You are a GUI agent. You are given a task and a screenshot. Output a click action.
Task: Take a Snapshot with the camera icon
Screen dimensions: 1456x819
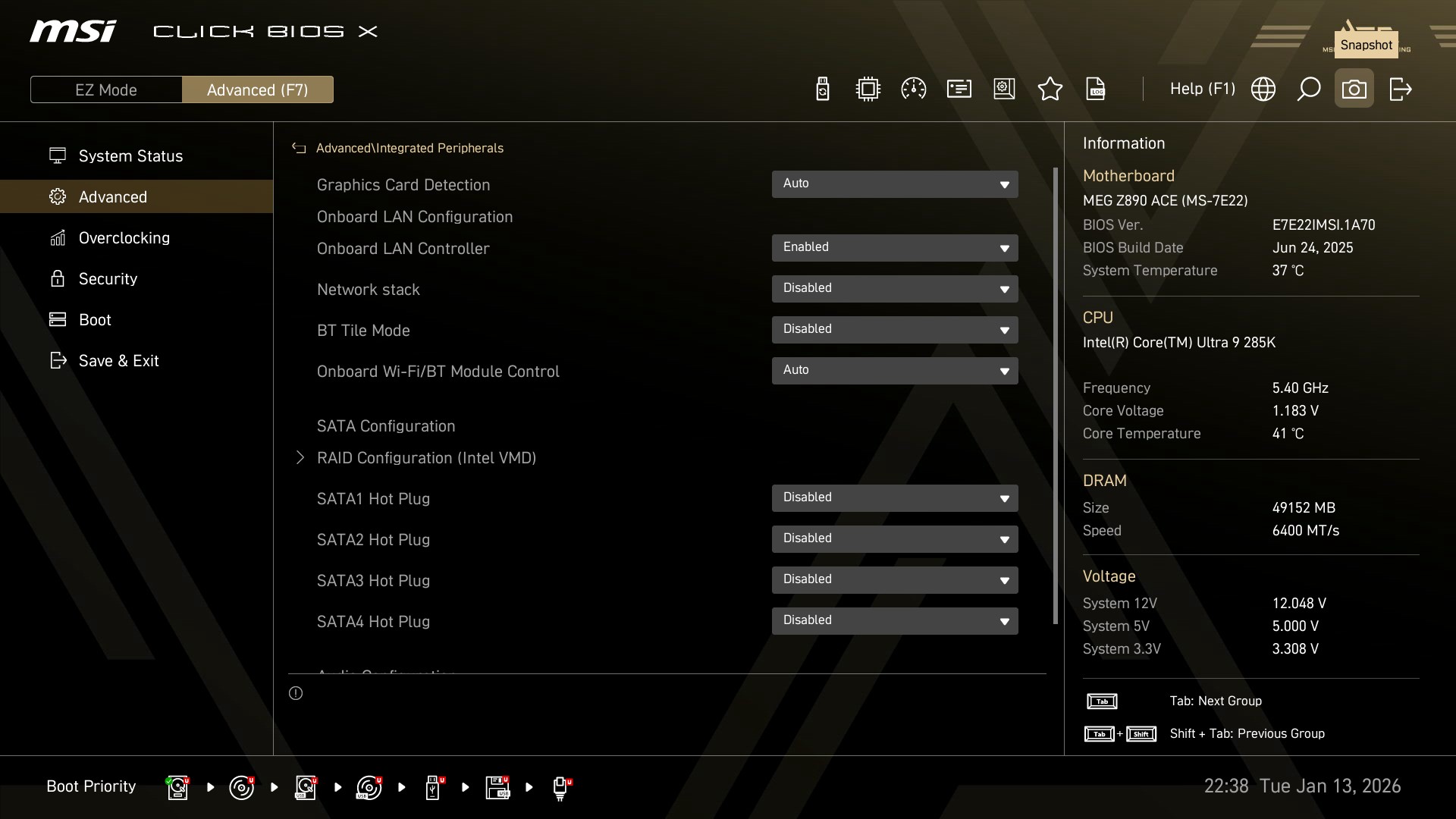pyautogui.click(x=1354, y=89)
